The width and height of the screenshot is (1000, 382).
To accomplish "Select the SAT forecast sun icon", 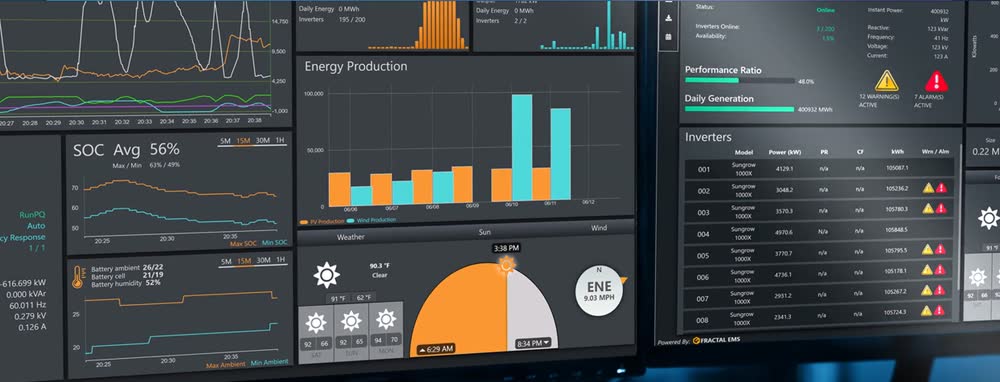I will (x=316, y=323).
